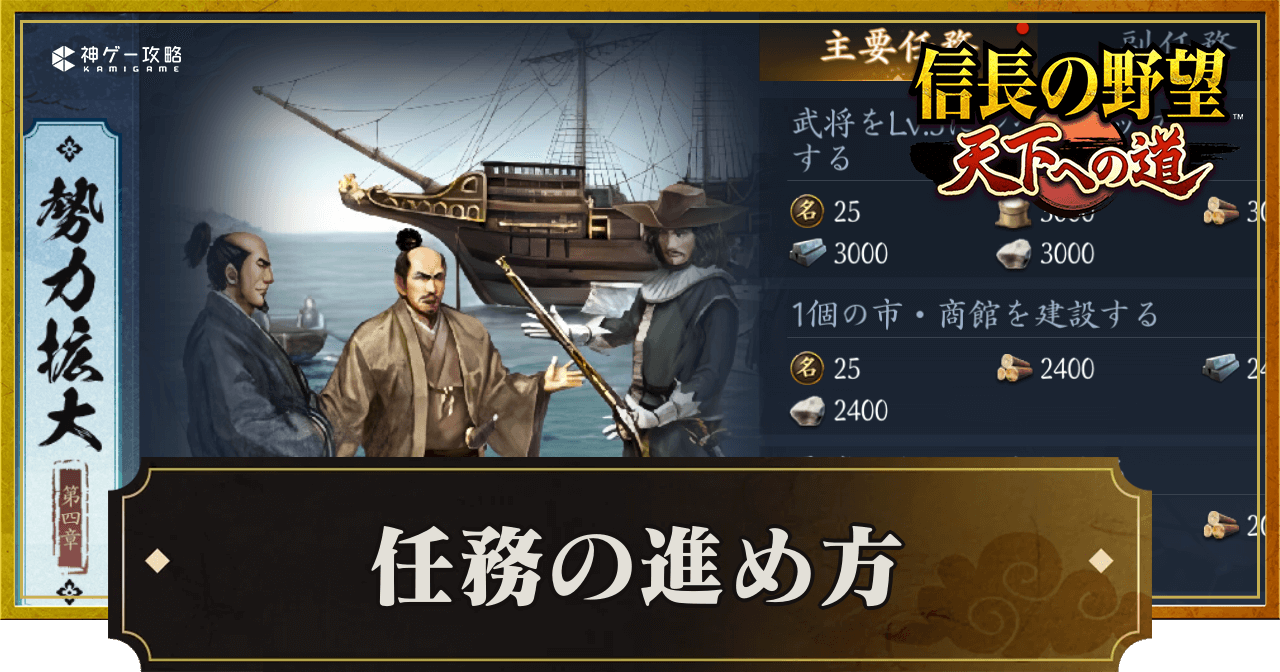Click the left diamond ornament on the title banner
Viewport: 1280px width, 672px height.
click(158, 560)
